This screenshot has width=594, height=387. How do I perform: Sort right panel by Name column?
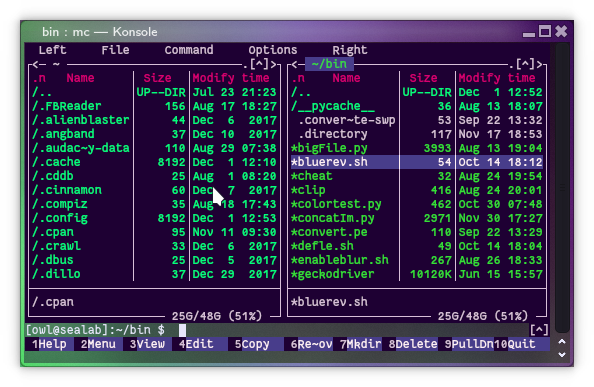[x=346, y=78]
